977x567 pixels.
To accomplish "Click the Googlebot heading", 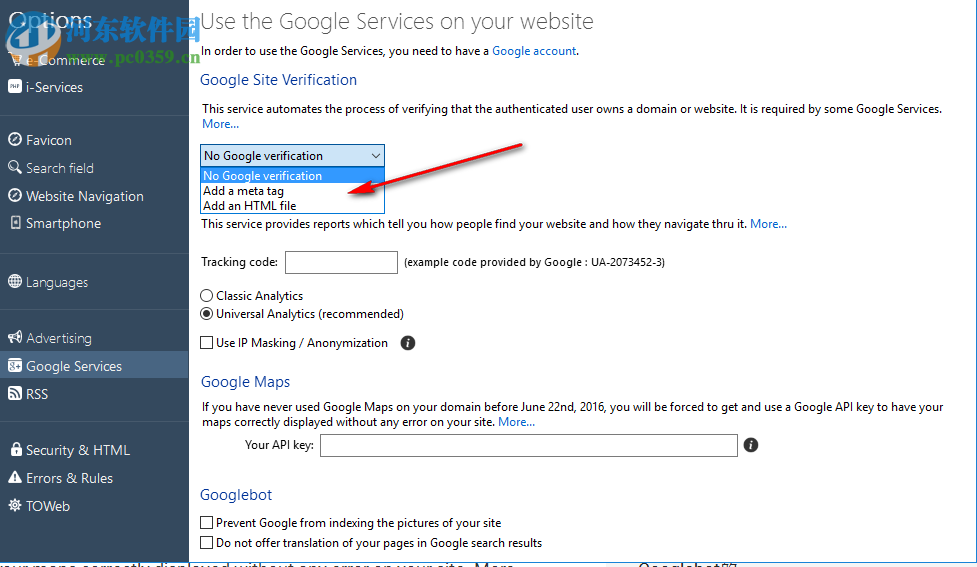I will (236, 495).
